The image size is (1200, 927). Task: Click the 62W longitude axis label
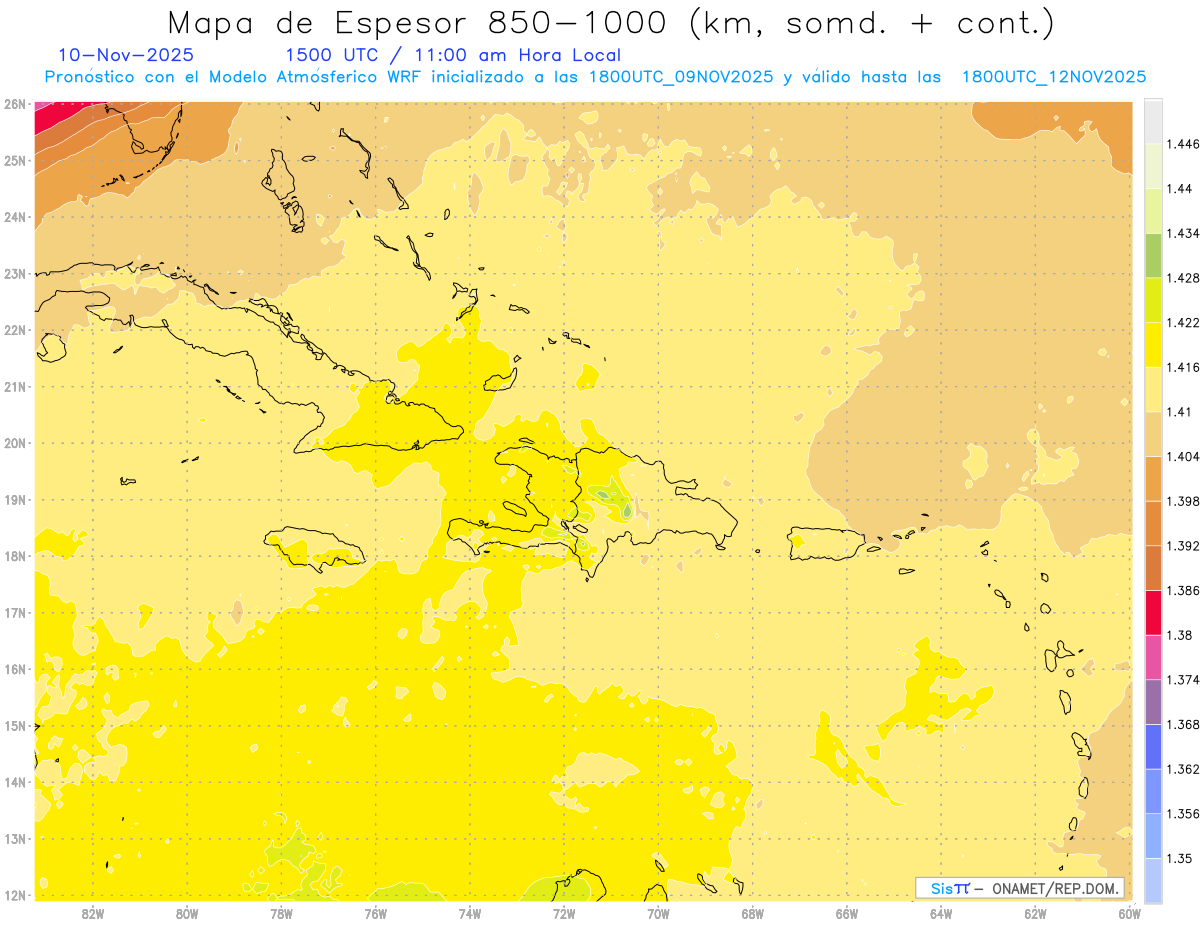[1035, 913]
